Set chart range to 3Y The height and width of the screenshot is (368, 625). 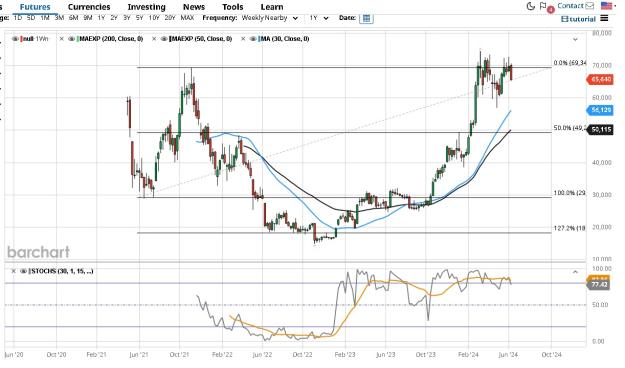pyautogui.click(x=127, y=18)
